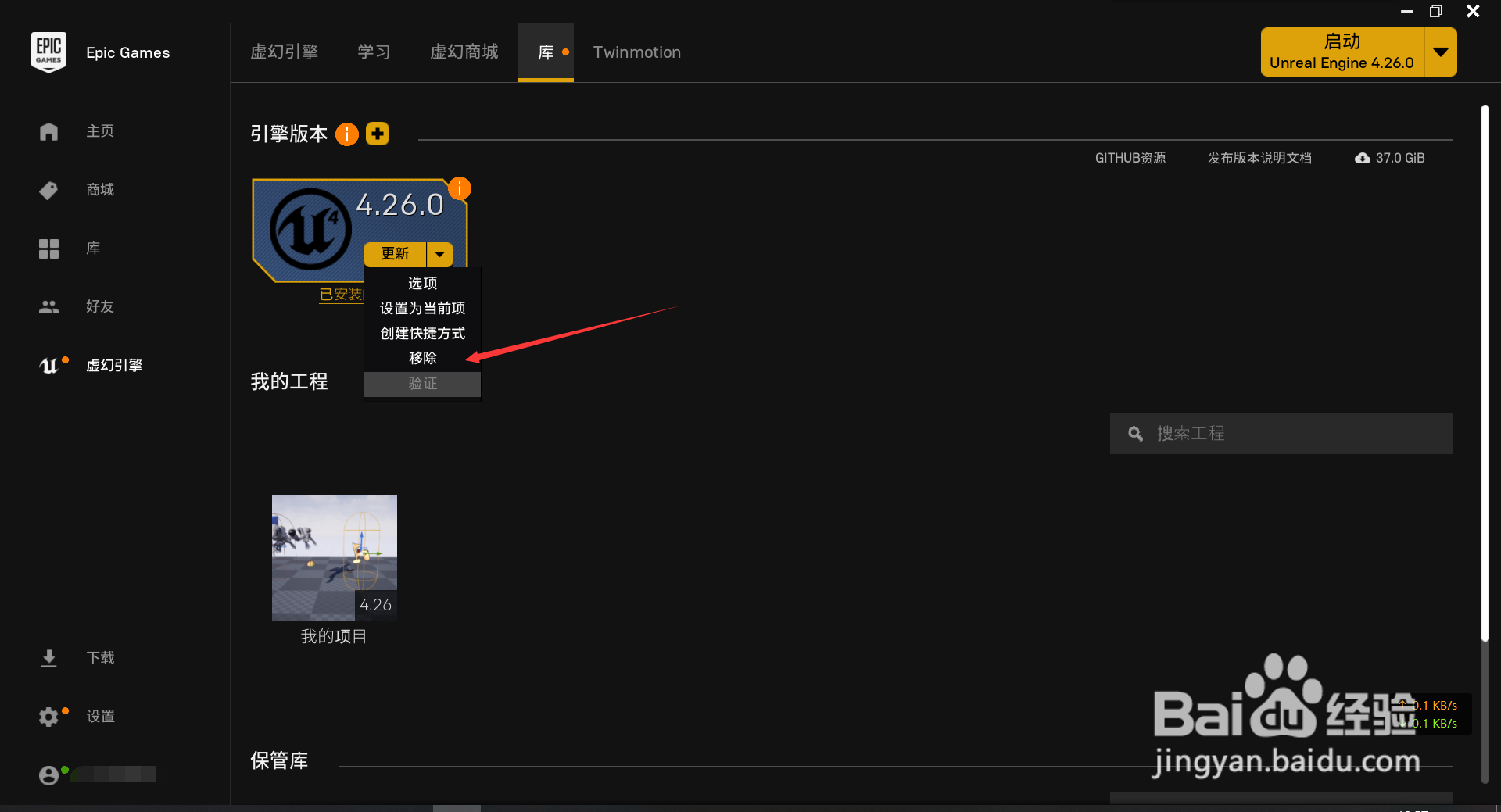Viewport: 1501px width, 812px height.
Task: Open the GITHUB资源 link
Action: tap(1130, 158)
